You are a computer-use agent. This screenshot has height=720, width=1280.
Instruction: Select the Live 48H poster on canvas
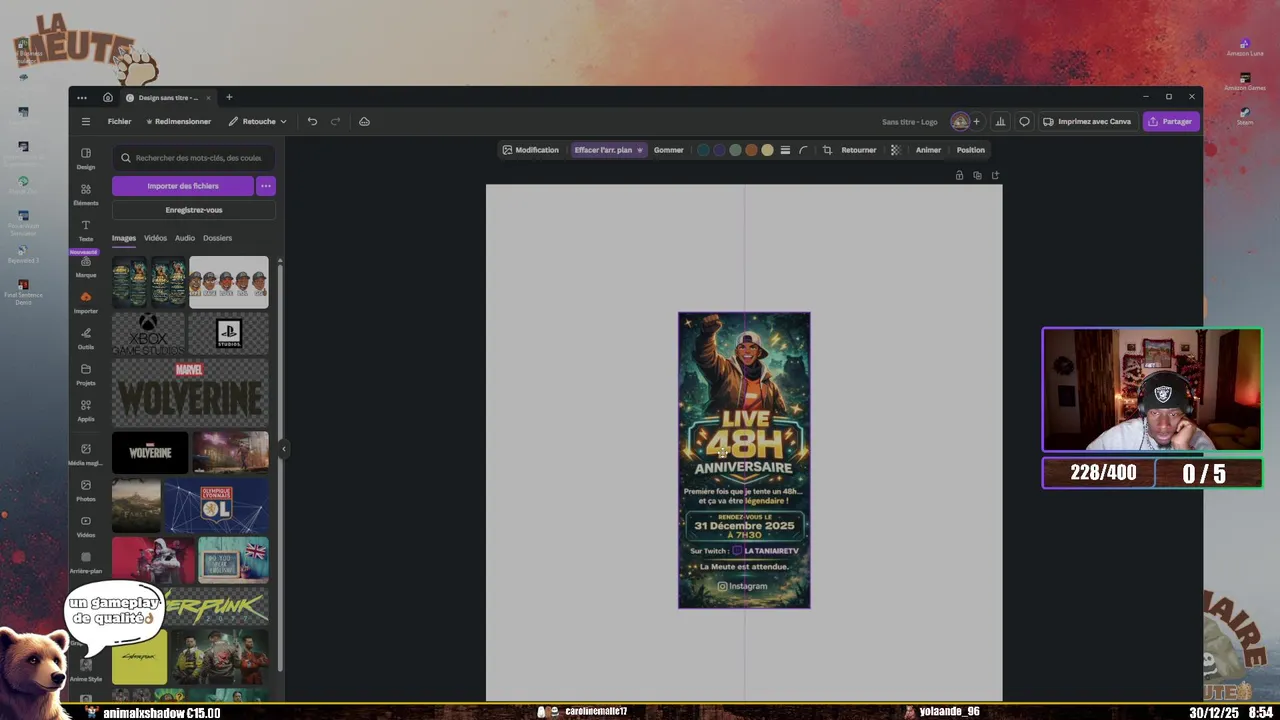tap(744, 460)
